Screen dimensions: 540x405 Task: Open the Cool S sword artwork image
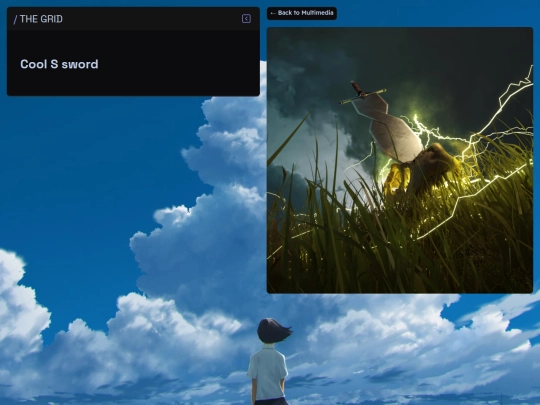coord(400,160)
